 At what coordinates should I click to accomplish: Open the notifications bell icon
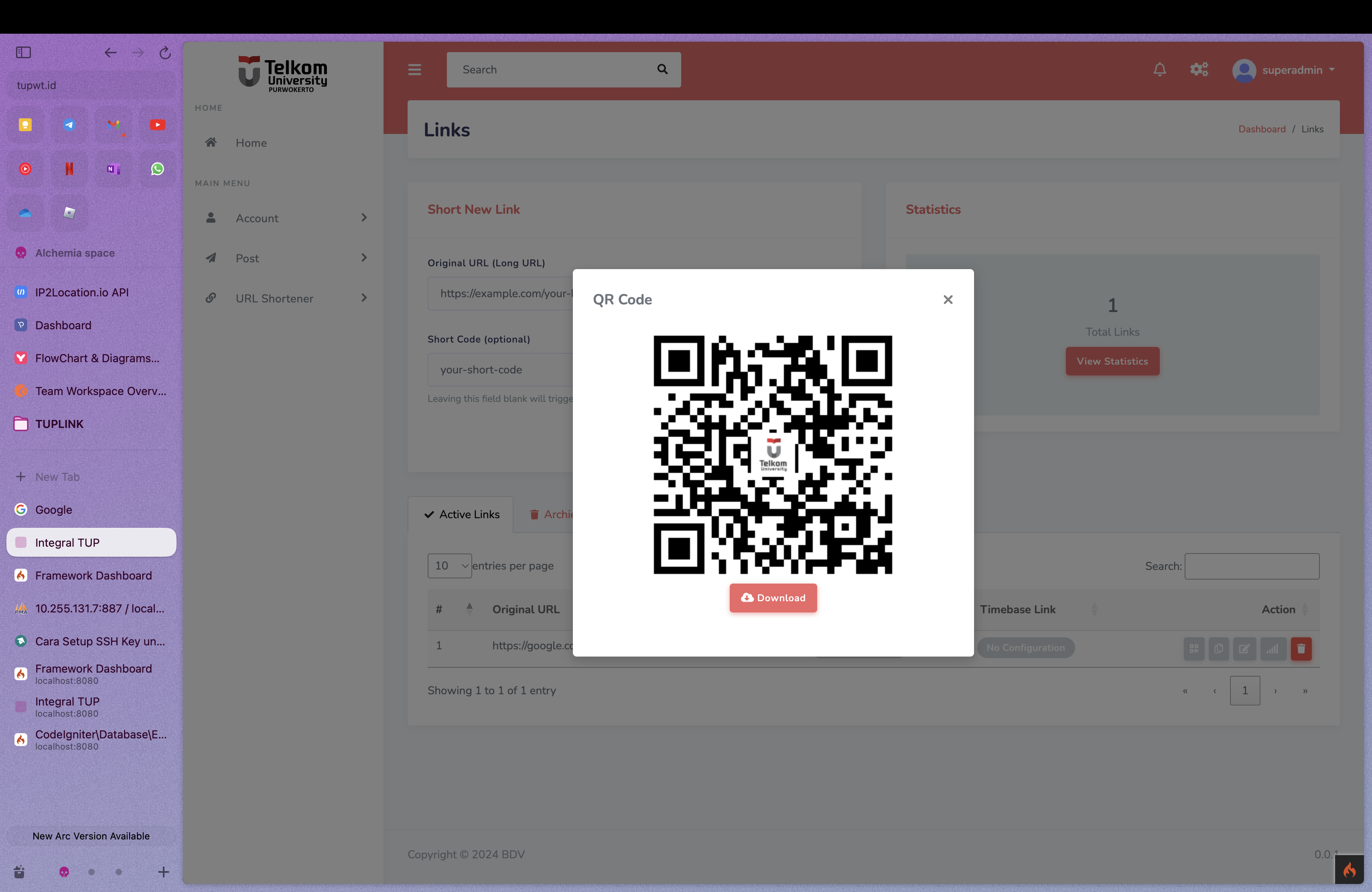point(1160,69)
